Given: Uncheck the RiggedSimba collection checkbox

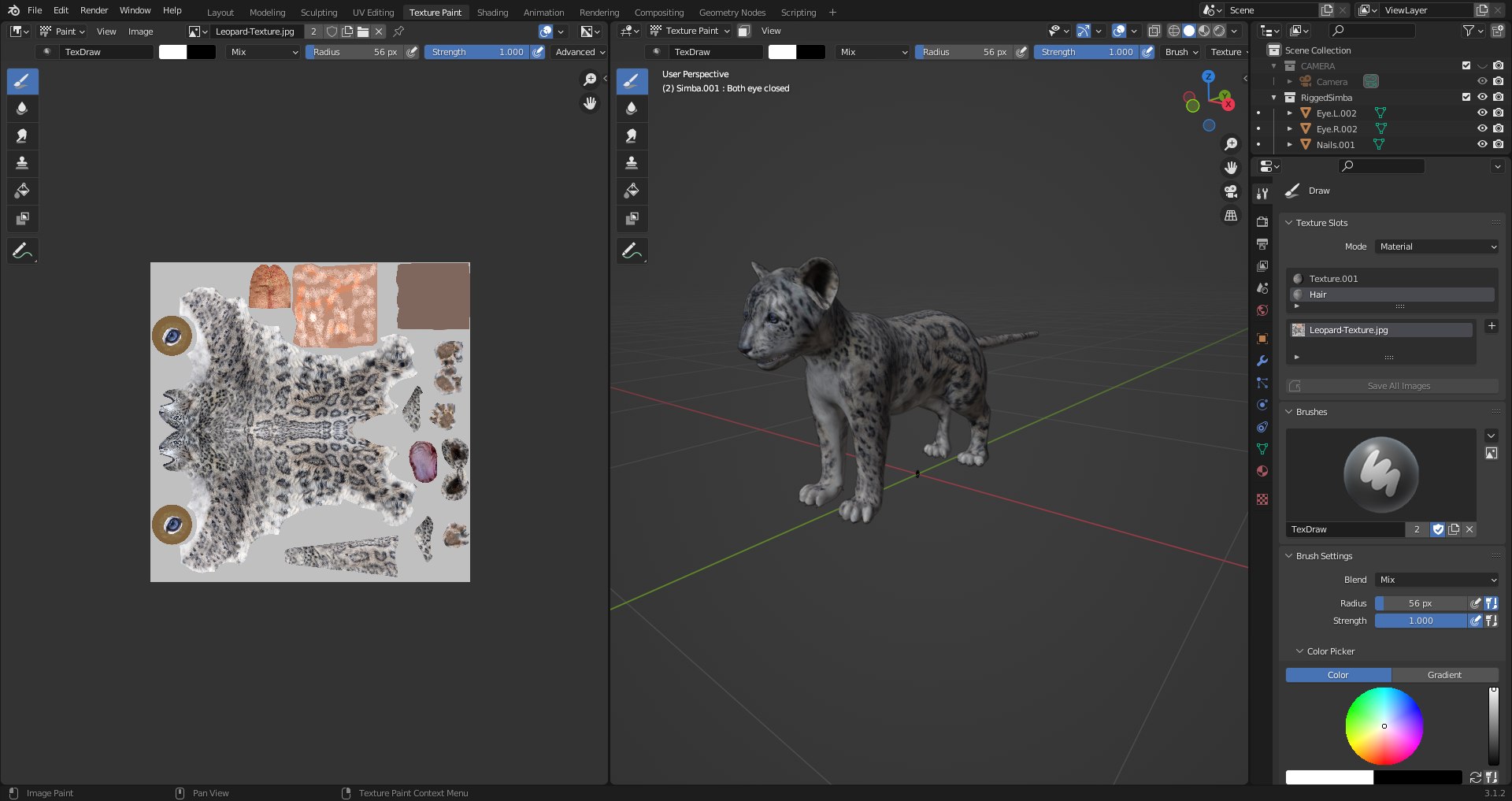Looking at the screenshot, I should click(x=1466, y=97).
